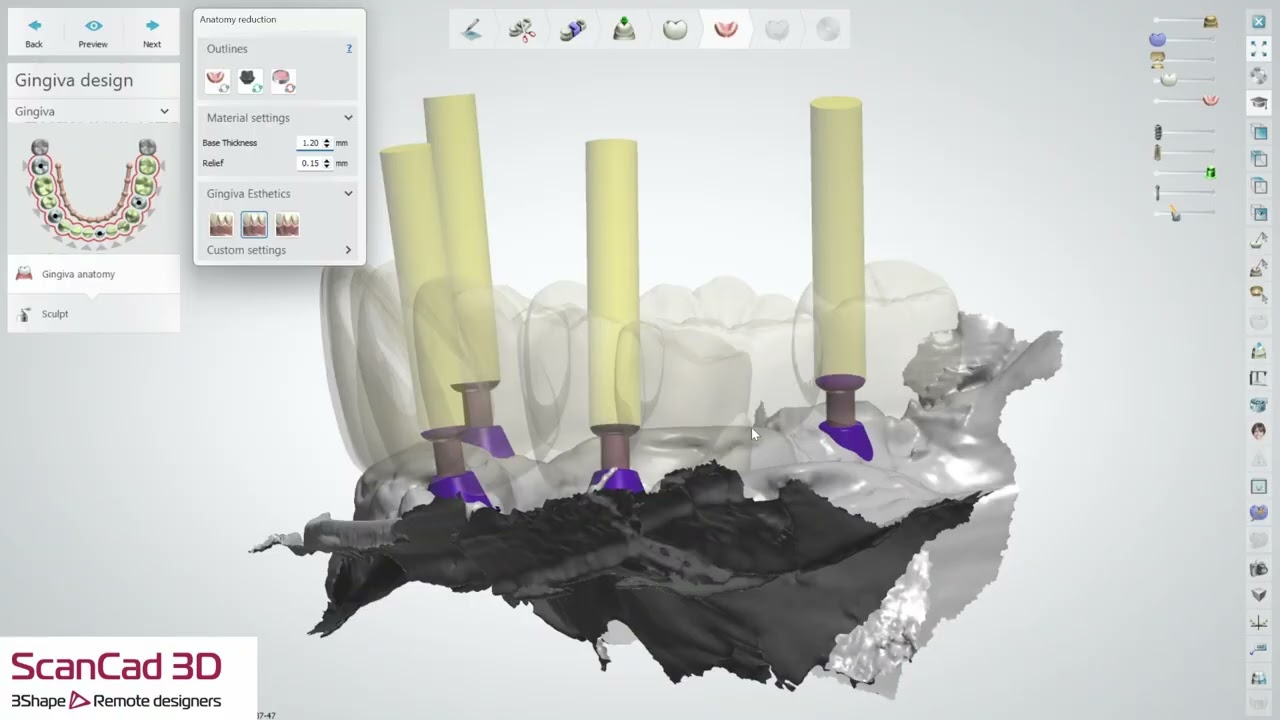Adjust the jaw model transparency slider

[x=1210, y=21]
